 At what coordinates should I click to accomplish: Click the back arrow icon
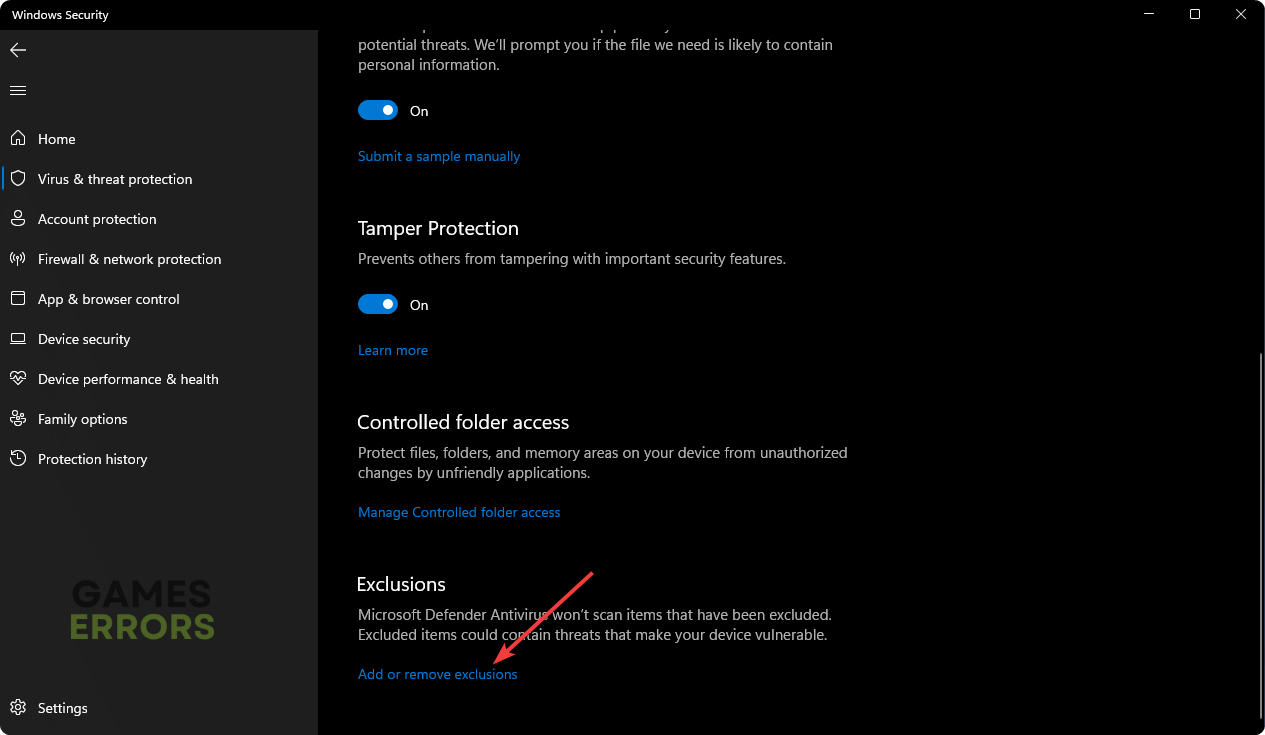tap(18, 50)
